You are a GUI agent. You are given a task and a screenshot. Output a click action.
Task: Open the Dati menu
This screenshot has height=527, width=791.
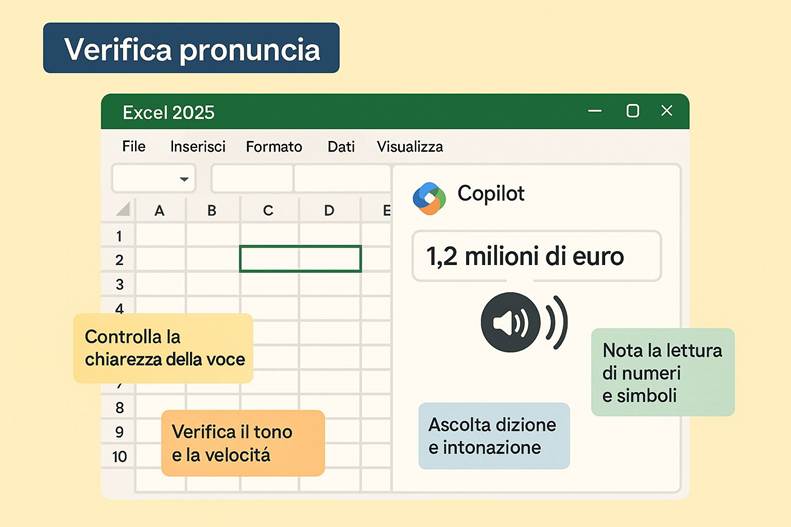[x=341, y=146]
